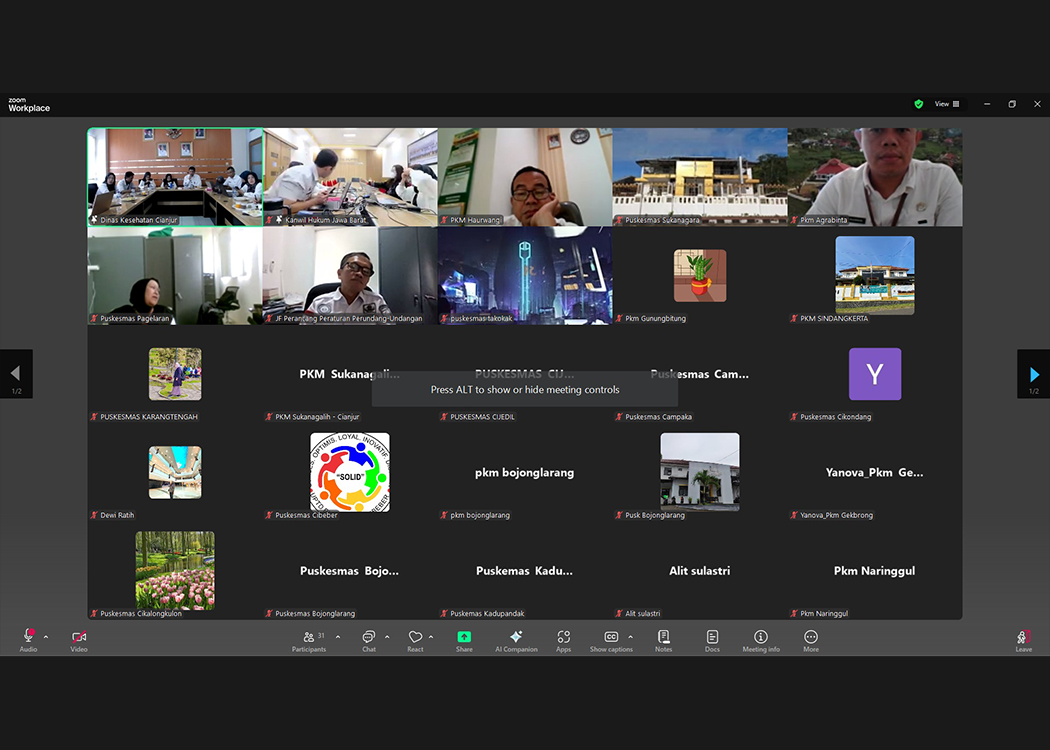1050x750 pixels.
Task: Launch the AI Companion
Action: coord(516,639)
